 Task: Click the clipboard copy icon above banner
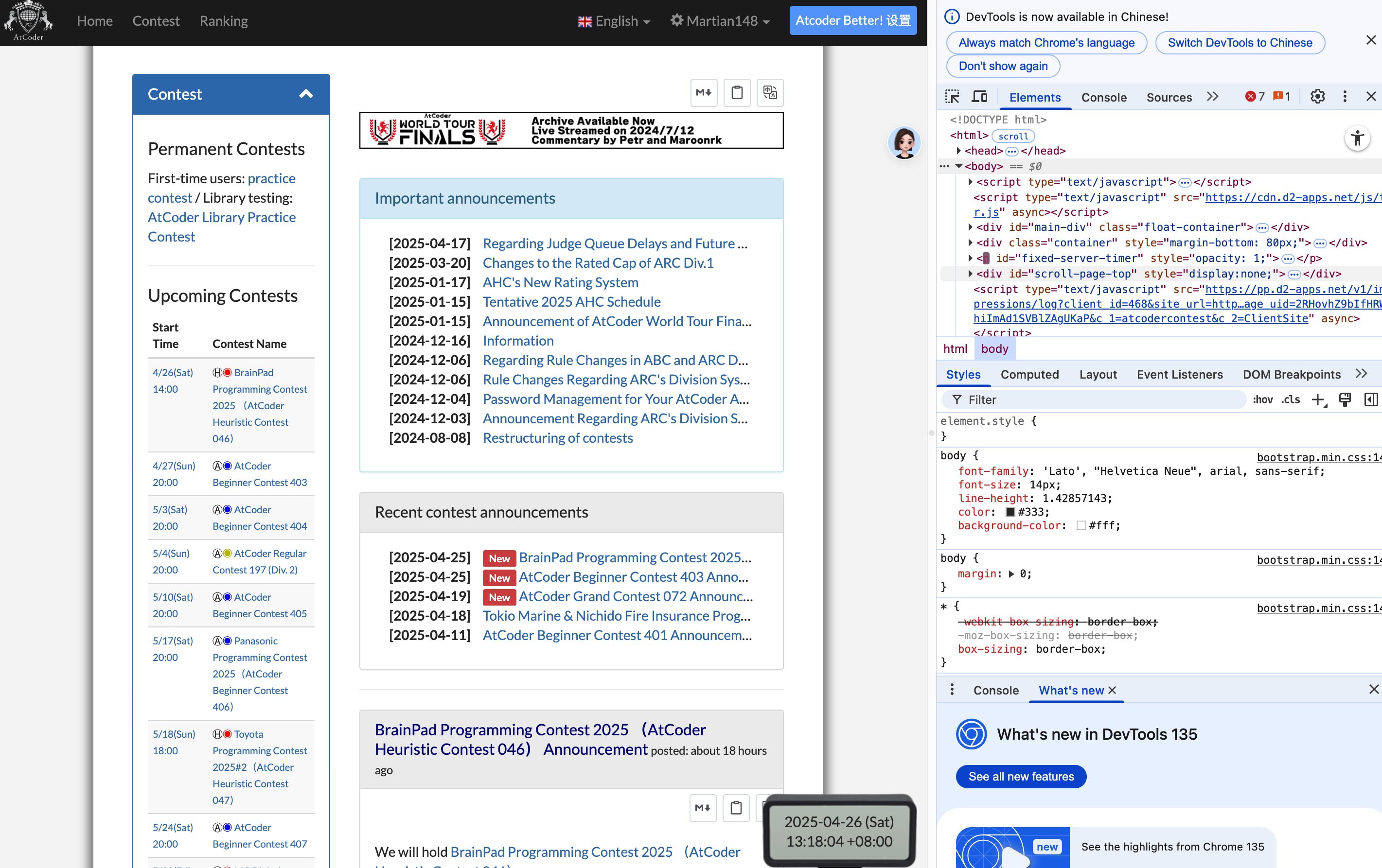point(737,92)
